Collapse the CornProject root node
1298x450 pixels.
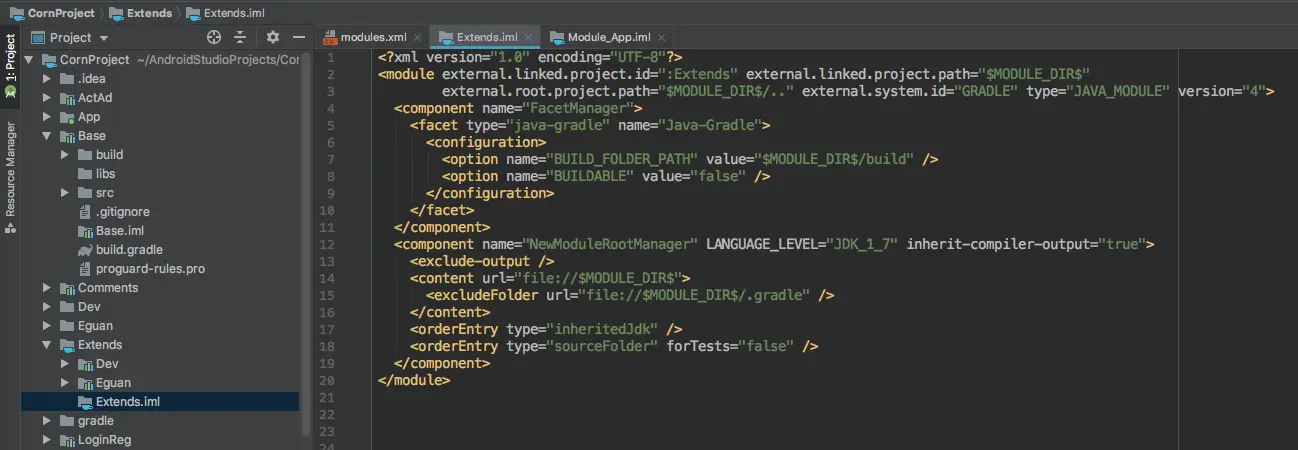tap(29, 60)
